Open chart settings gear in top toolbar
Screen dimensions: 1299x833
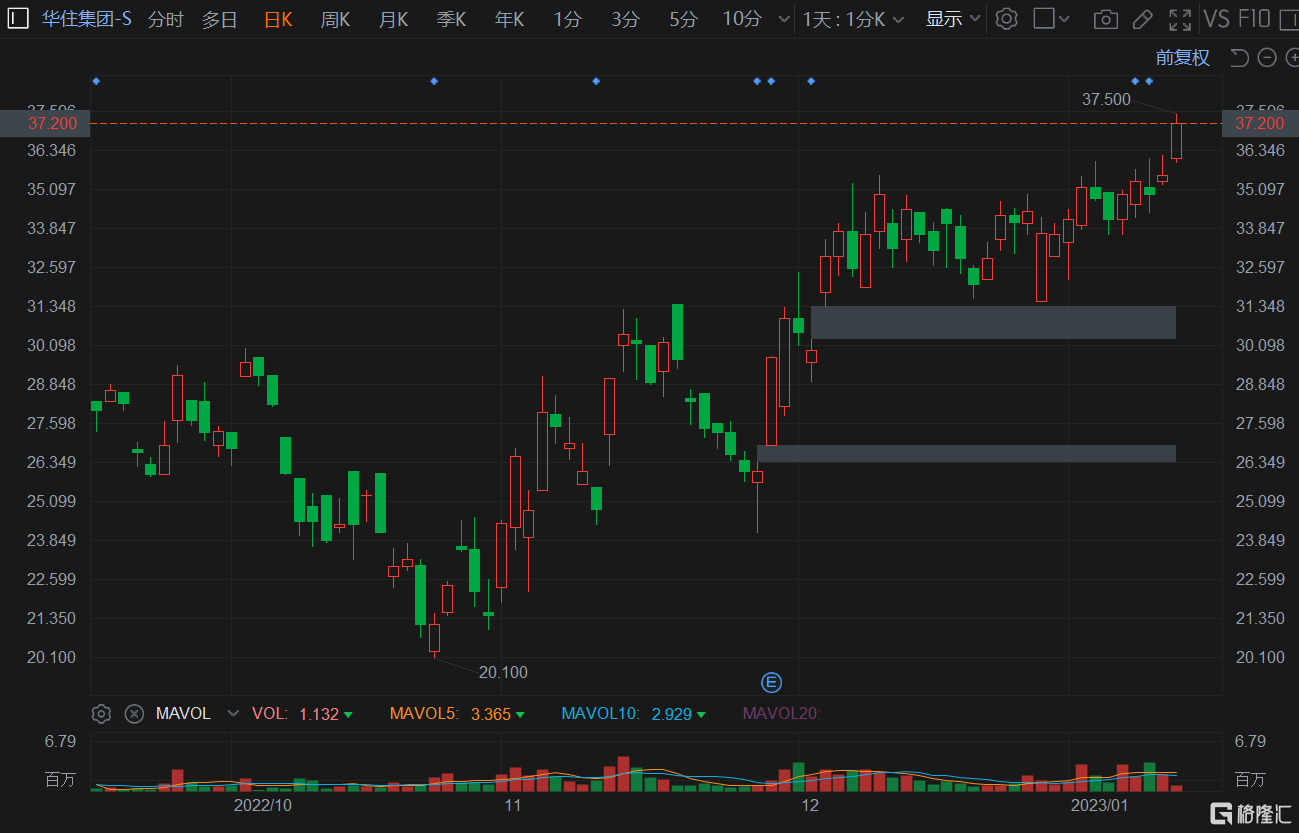pos(1007,19)
